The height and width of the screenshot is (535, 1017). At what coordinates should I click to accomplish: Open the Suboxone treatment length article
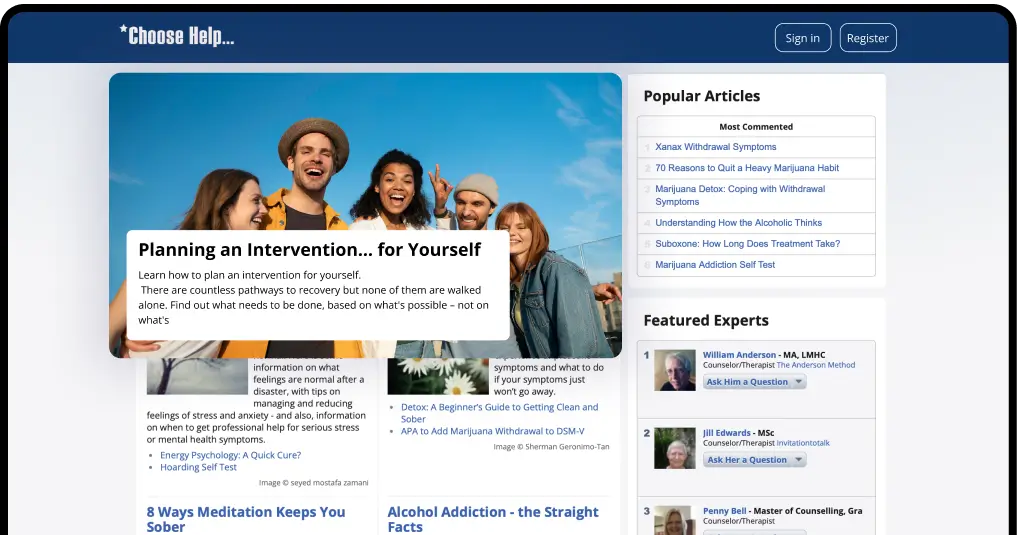point(747,244)
